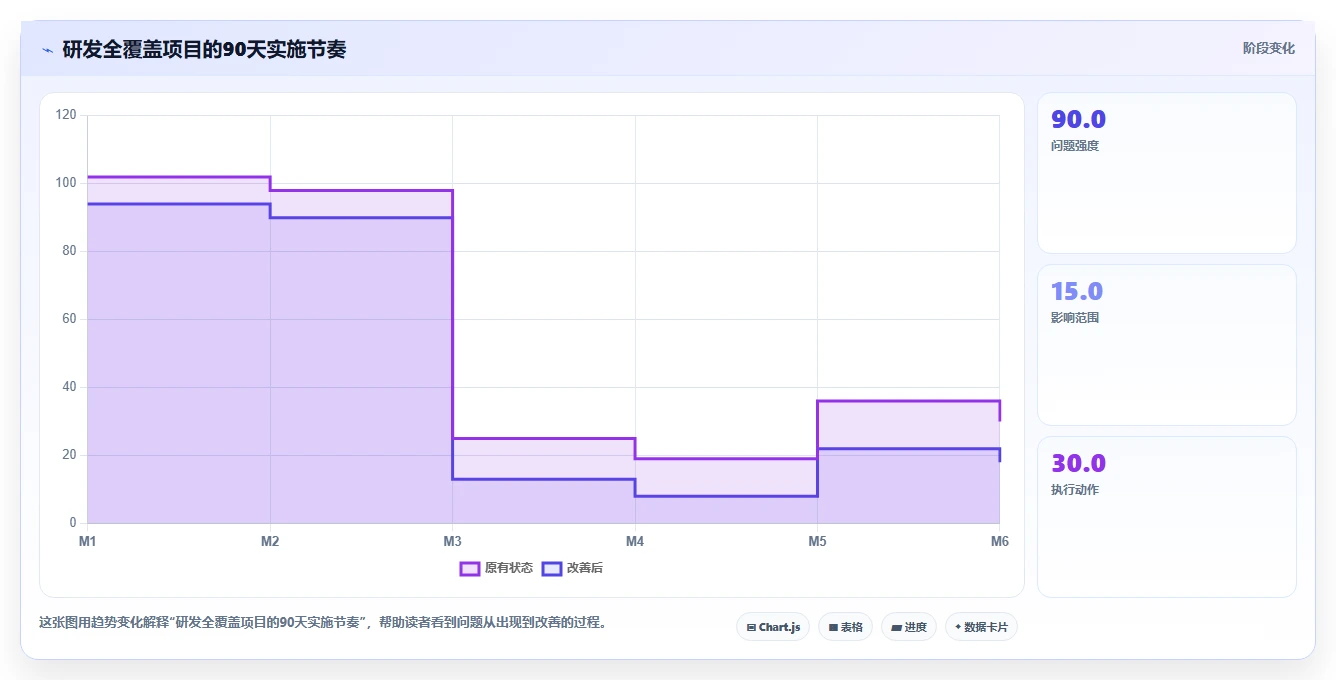1336x680 pixels.
Task: Click the 60 y-axis value
Action: 70,319
